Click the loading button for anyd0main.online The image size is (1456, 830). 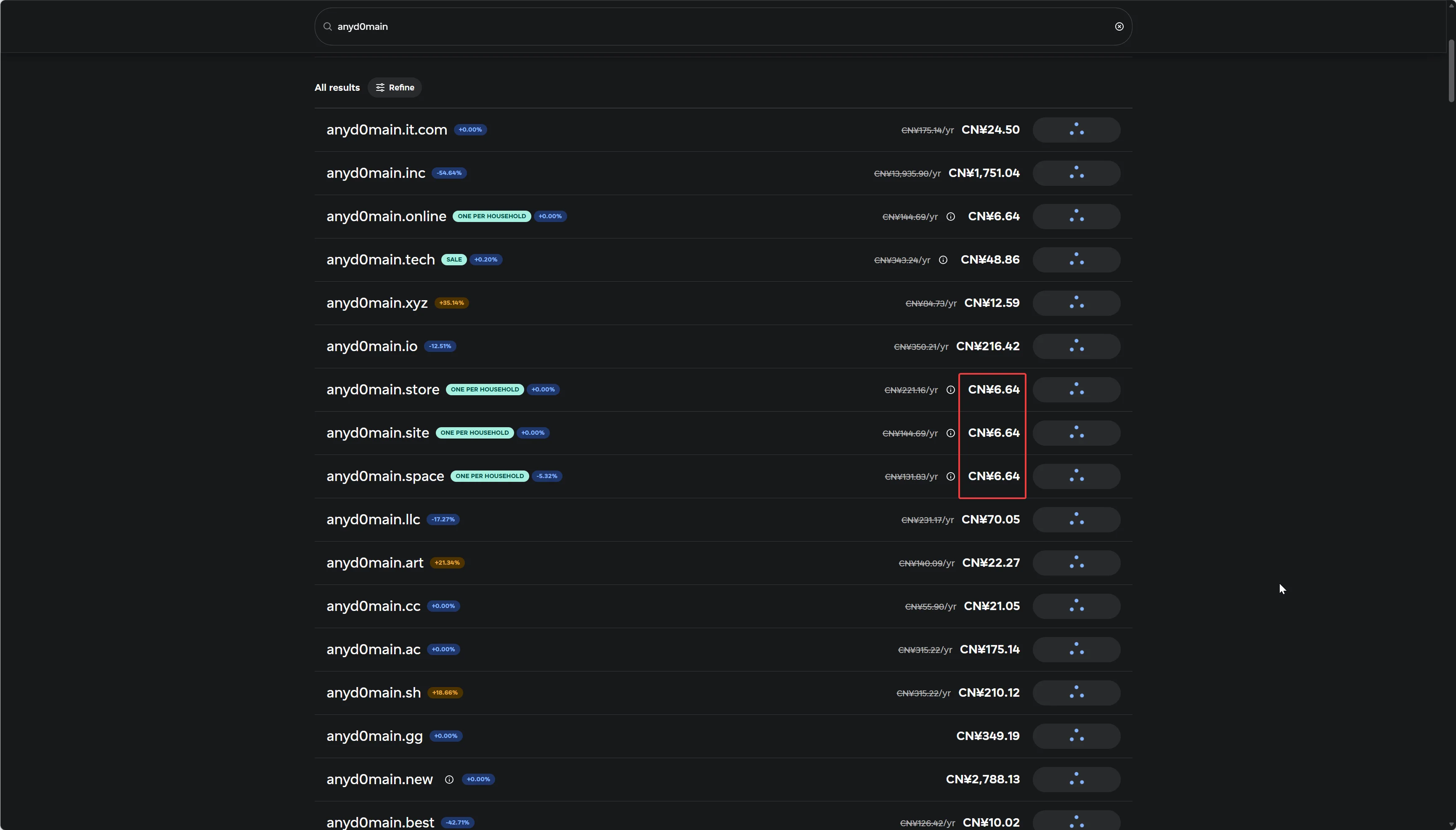click(1076, 217)
